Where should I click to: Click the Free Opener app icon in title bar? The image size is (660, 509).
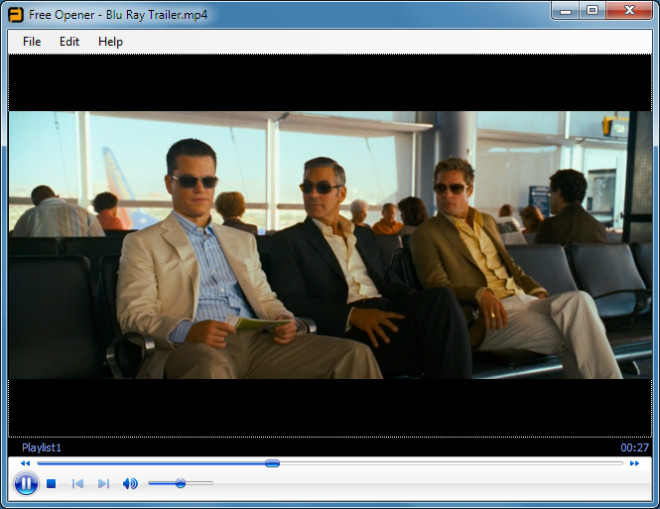point(16,15)
